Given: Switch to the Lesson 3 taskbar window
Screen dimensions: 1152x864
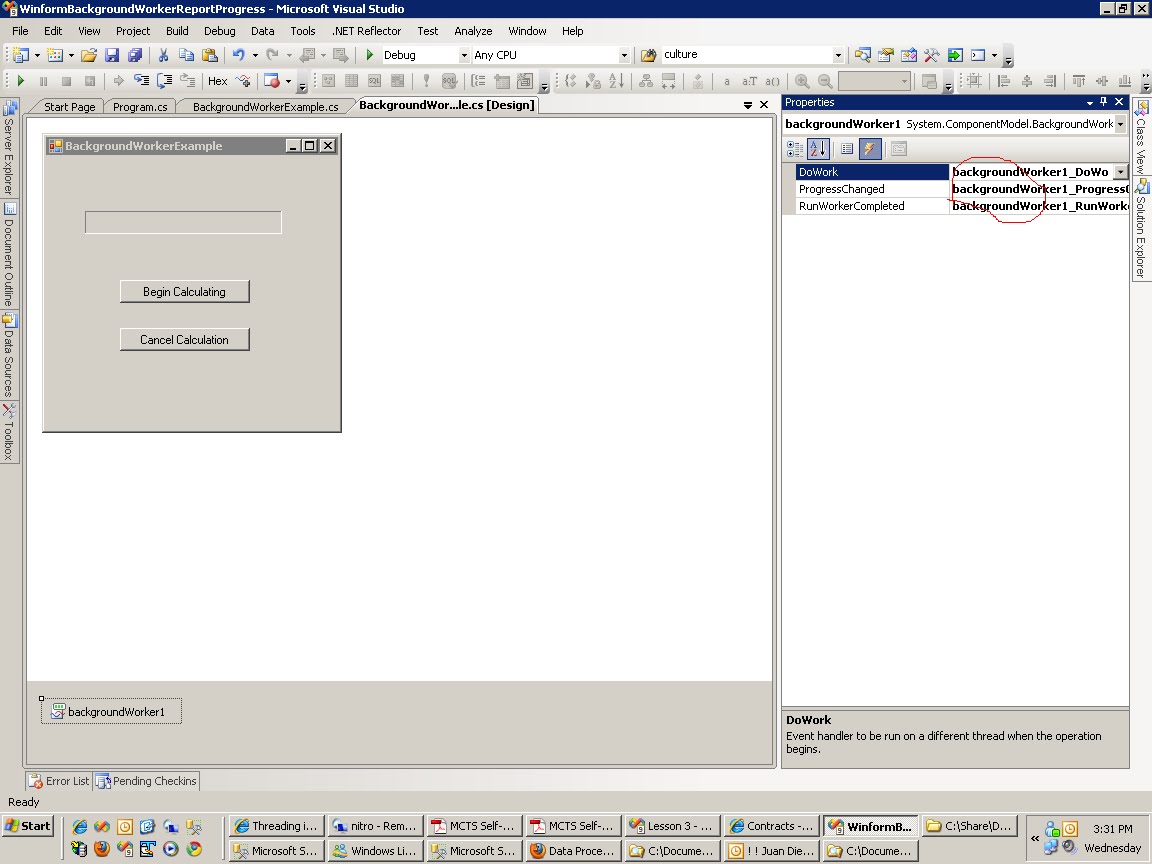Looking at the screenshot, I should [672, 827].
